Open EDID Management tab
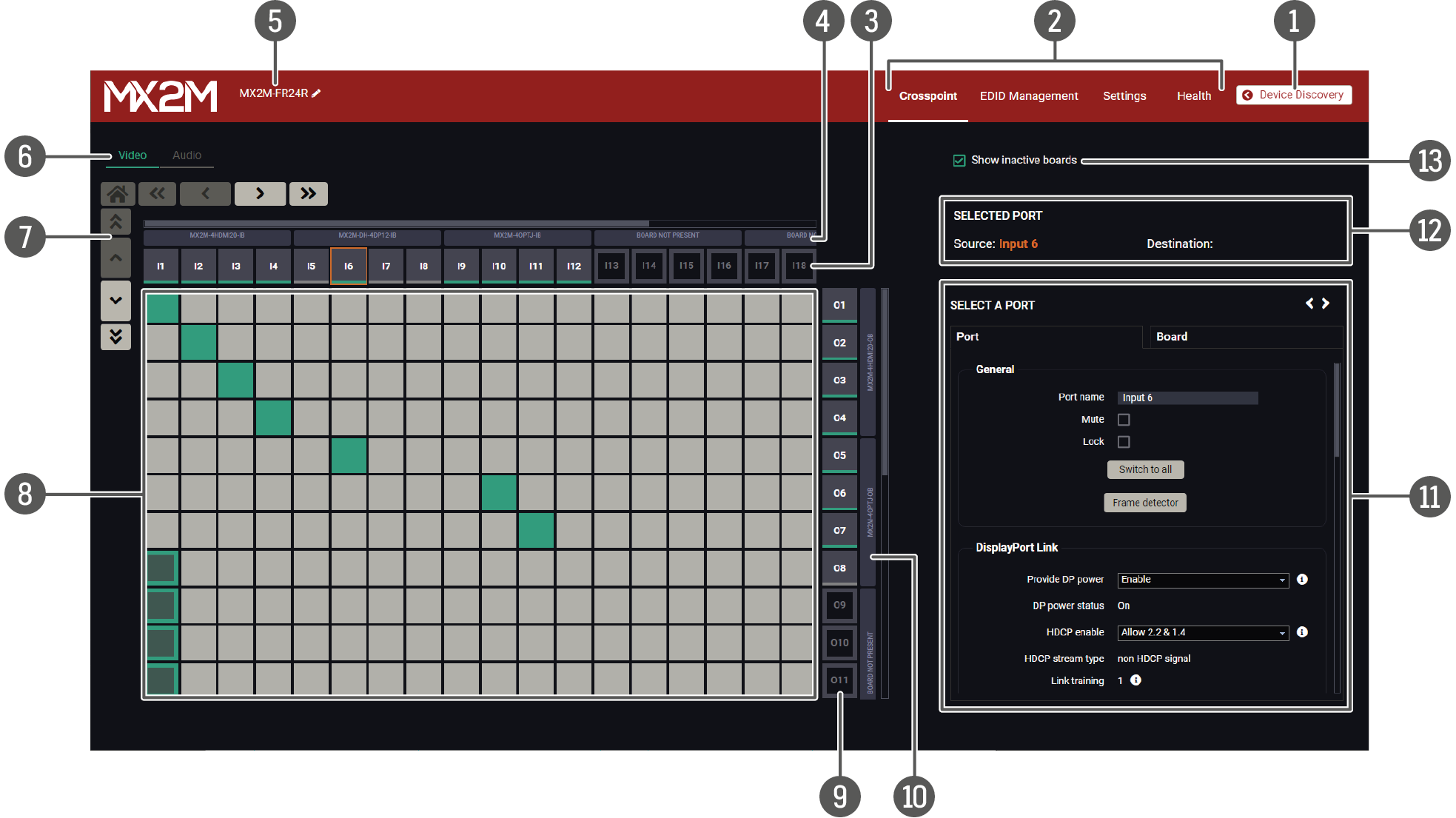The image size is (1456, 818). pos(1029,96)
